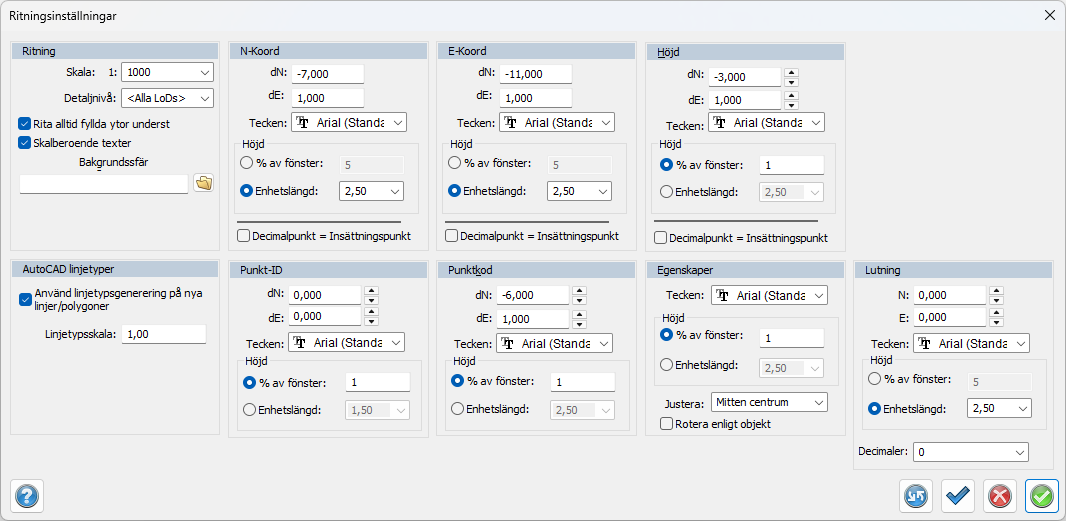Uncheck Rita alltid fyllda ytor underst
The image size is (1066, 521).
pyautogui.click(x=25, y=124)
